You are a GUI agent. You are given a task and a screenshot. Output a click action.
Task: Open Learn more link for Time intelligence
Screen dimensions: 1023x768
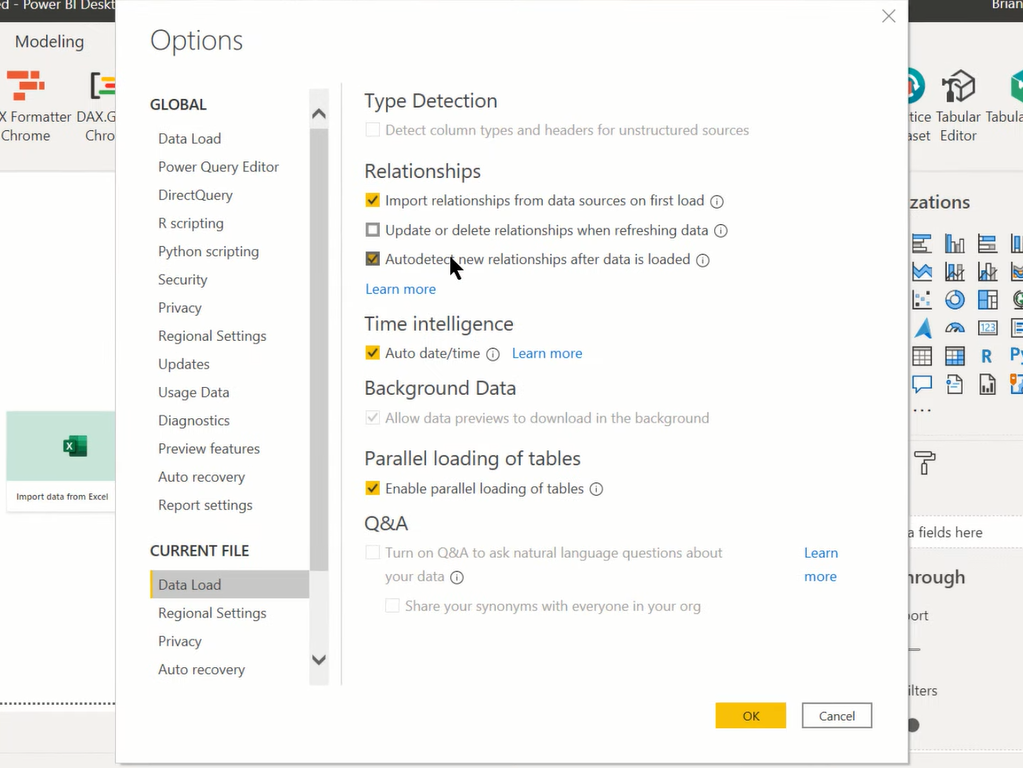547,353
